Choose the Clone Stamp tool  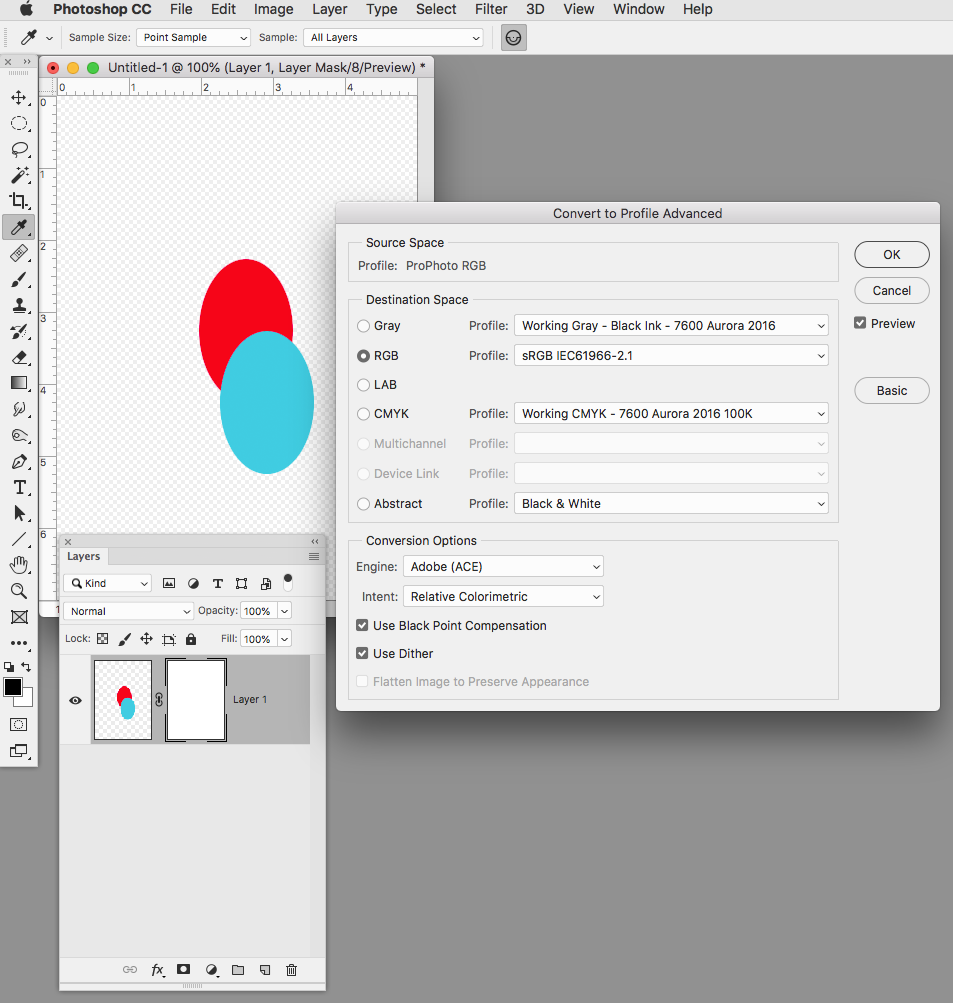click(19, 305)
